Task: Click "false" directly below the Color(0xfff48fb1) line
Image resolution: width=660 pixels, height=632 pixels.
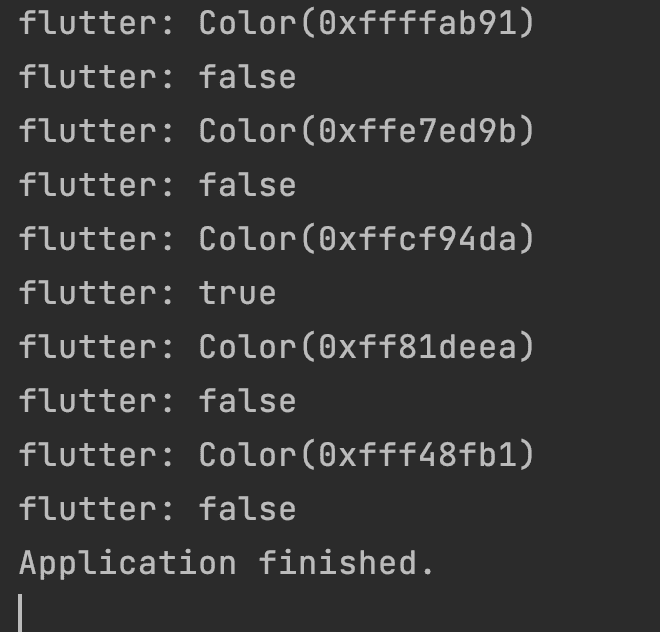Action: pyautogui.click(x=247, y=509)
